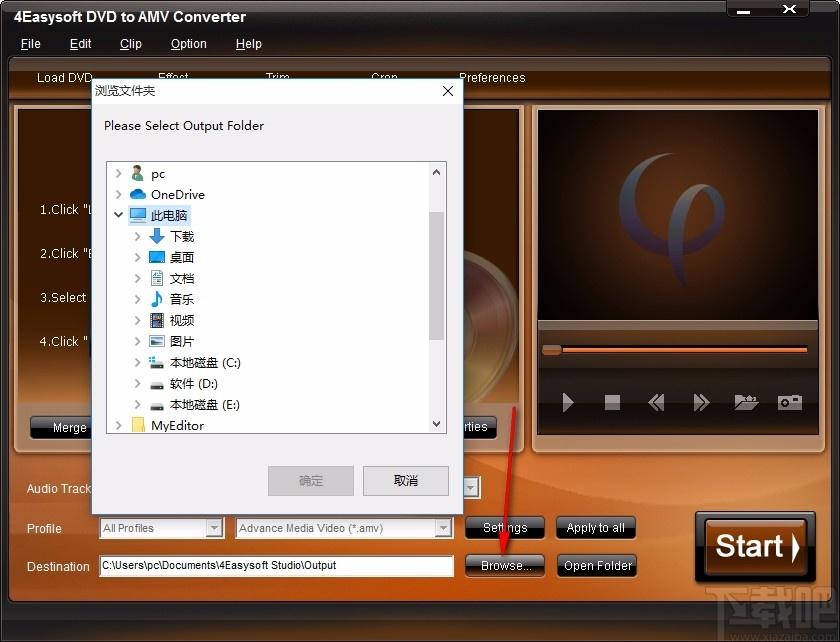
Task: Minimize the converter window
Action: click(744, 11)
